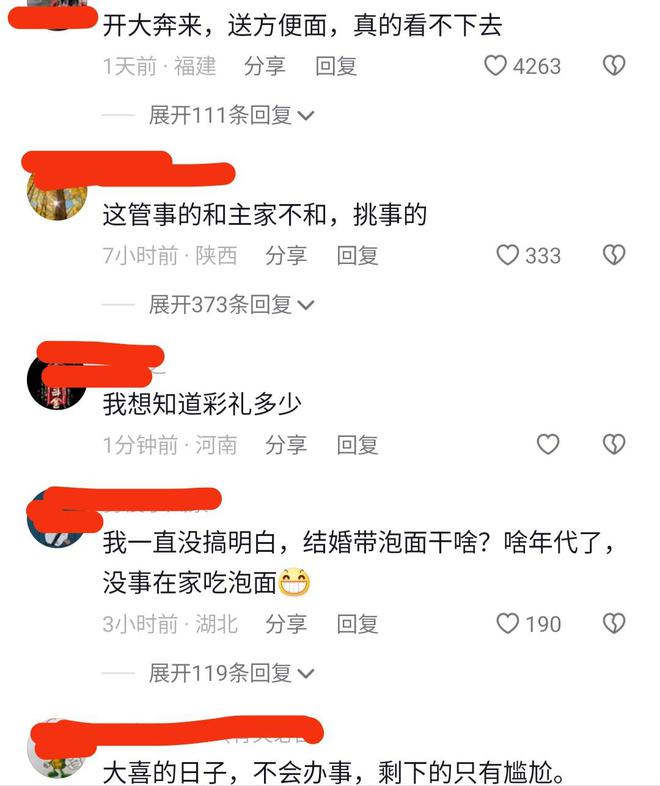Expand 展开111条回复
Image resolution: width=660 pixels, height=786 pixels.
(232, 116)
